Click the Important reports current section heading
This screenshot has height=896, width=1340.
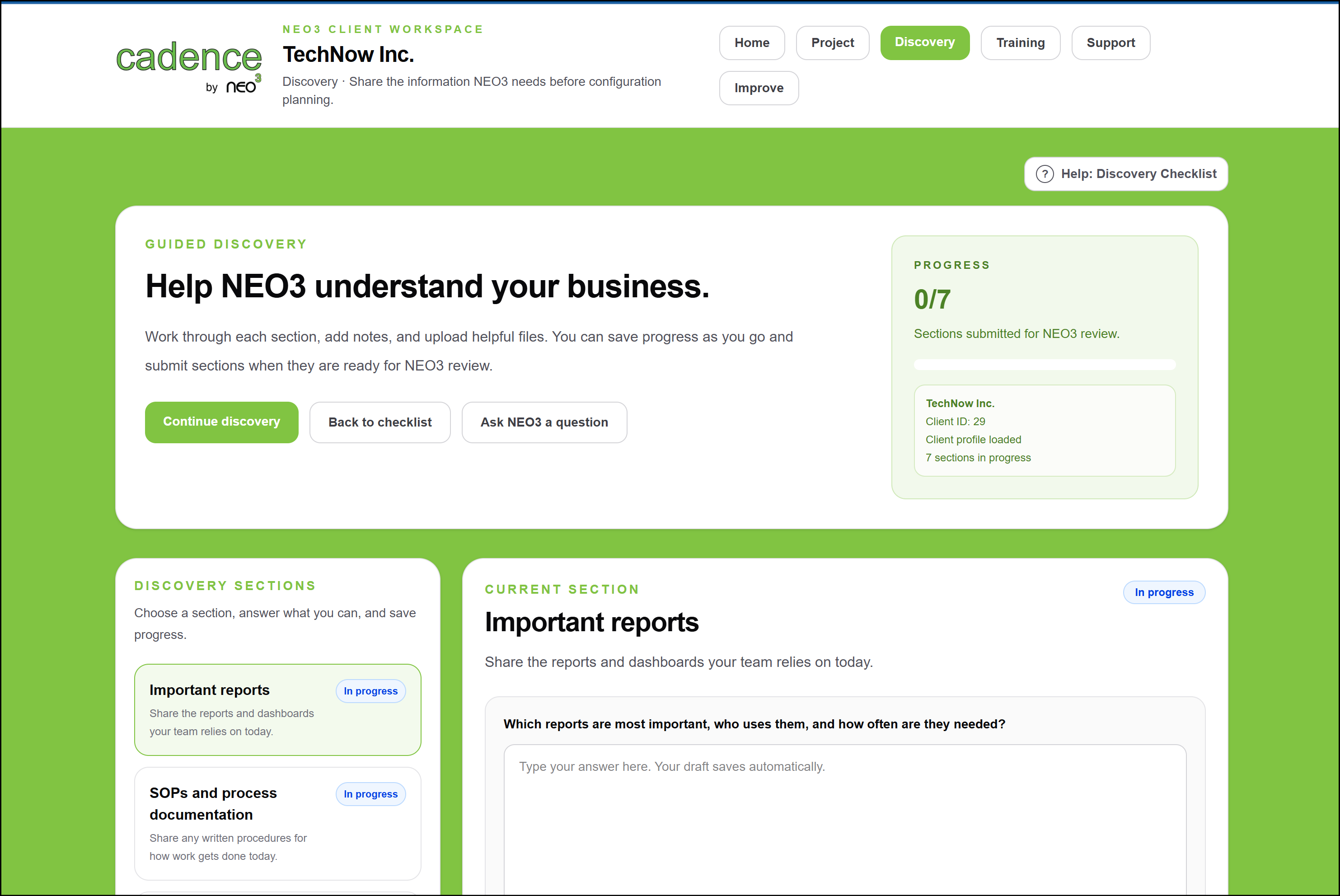(592, 622)
